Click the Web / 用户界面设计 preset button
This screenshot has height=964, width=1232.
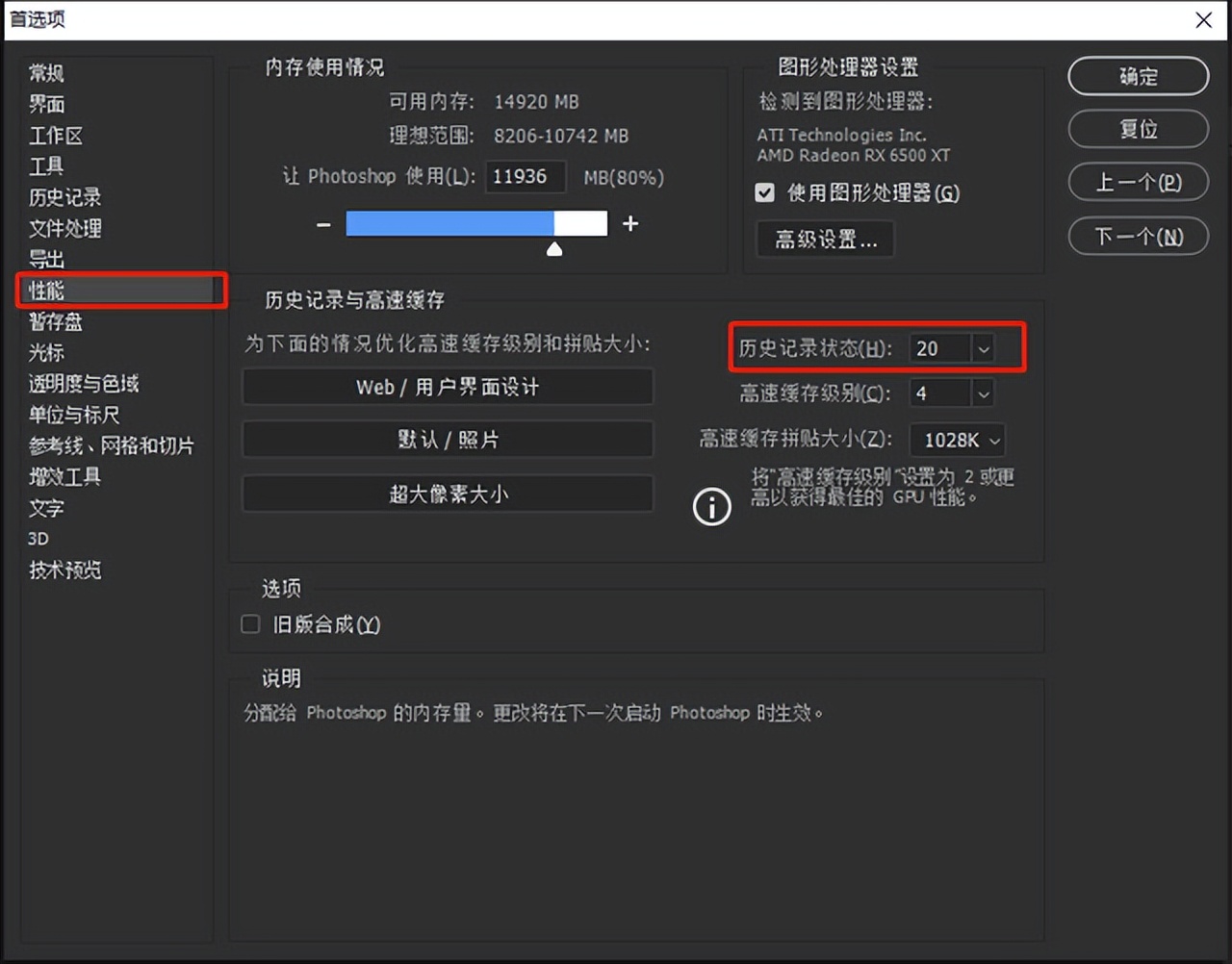click(448, 387)
